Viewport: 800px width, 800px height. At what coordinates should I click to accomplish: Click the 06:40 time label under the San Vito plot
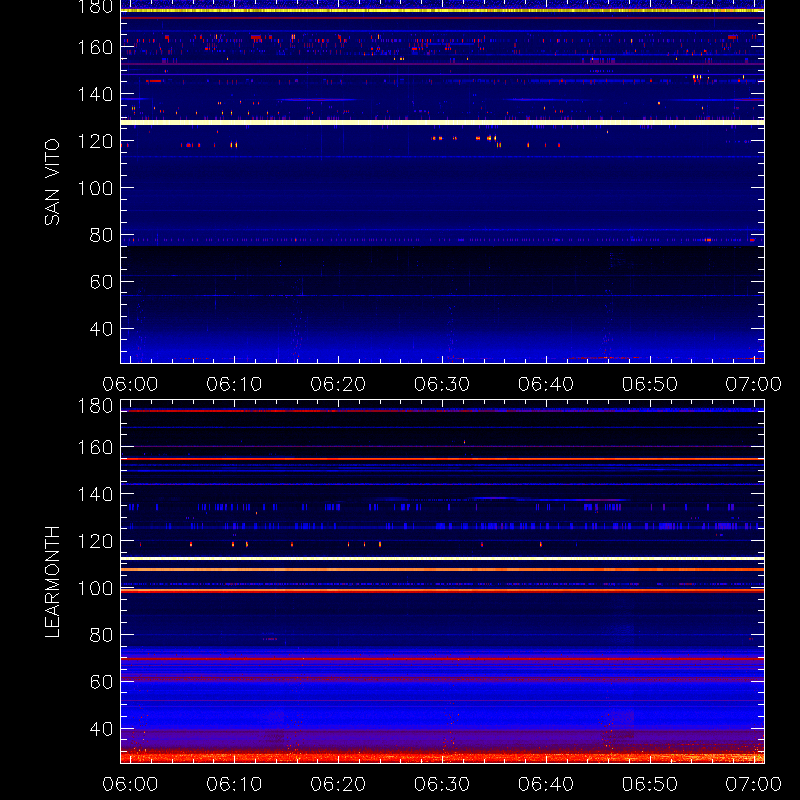546,384
